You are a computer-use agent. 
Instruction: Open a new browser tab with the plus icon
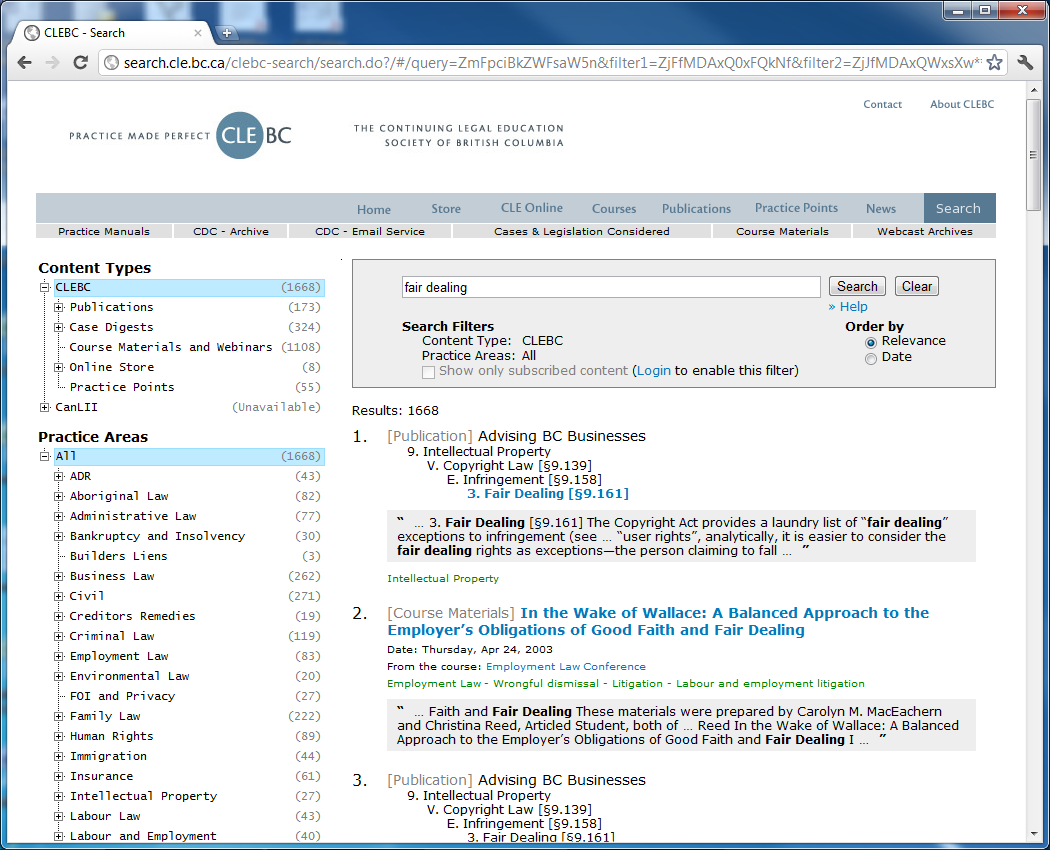coord(228,31)
